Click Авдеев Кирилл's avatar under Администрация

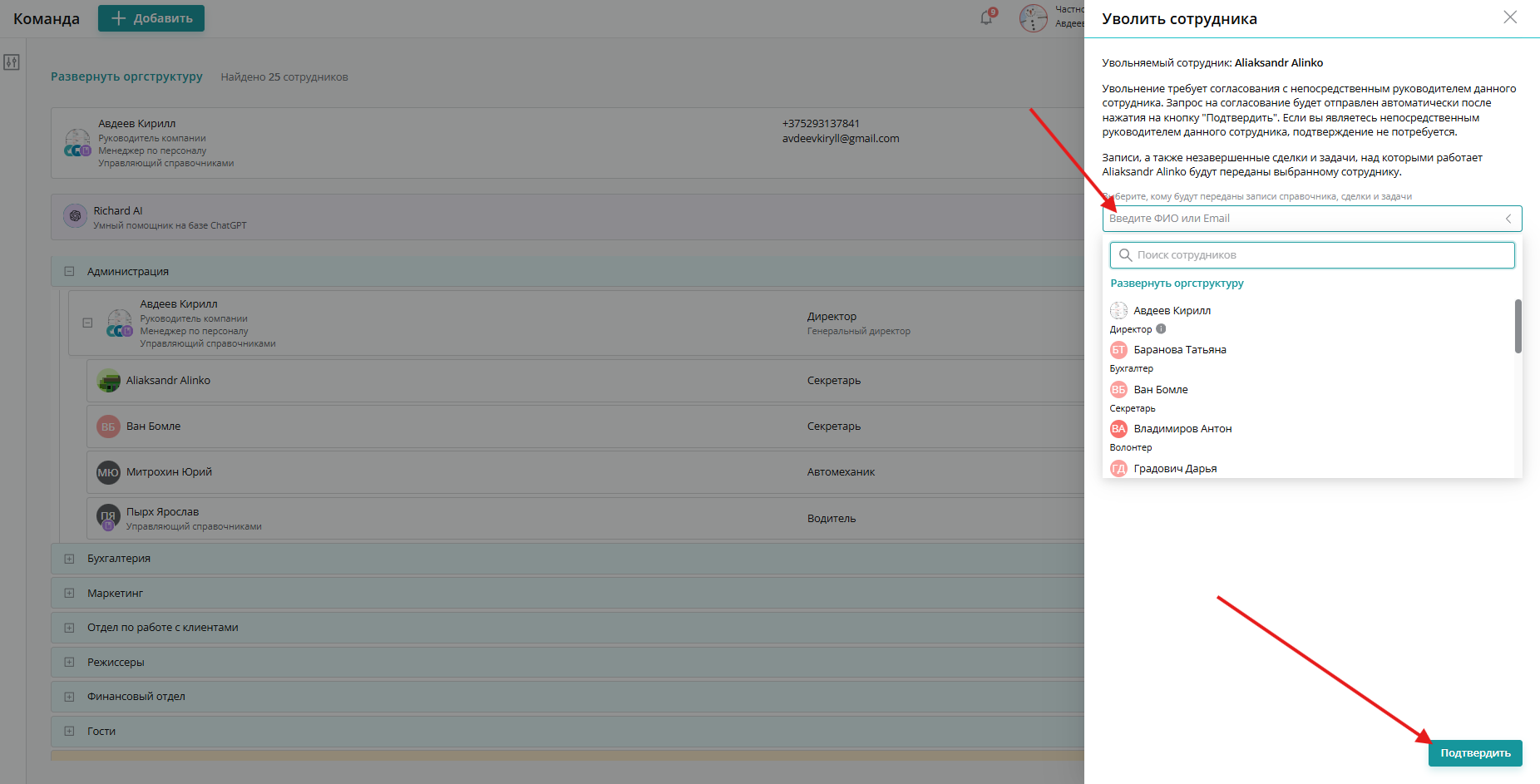[x=120, y=323]
